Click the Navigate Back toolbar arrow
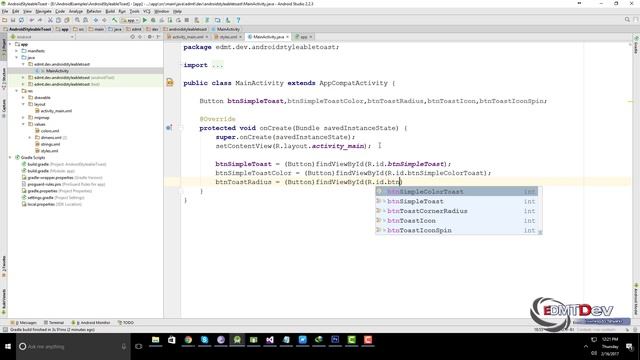Screen dimensions: 640x360 (x=96, y=20)
